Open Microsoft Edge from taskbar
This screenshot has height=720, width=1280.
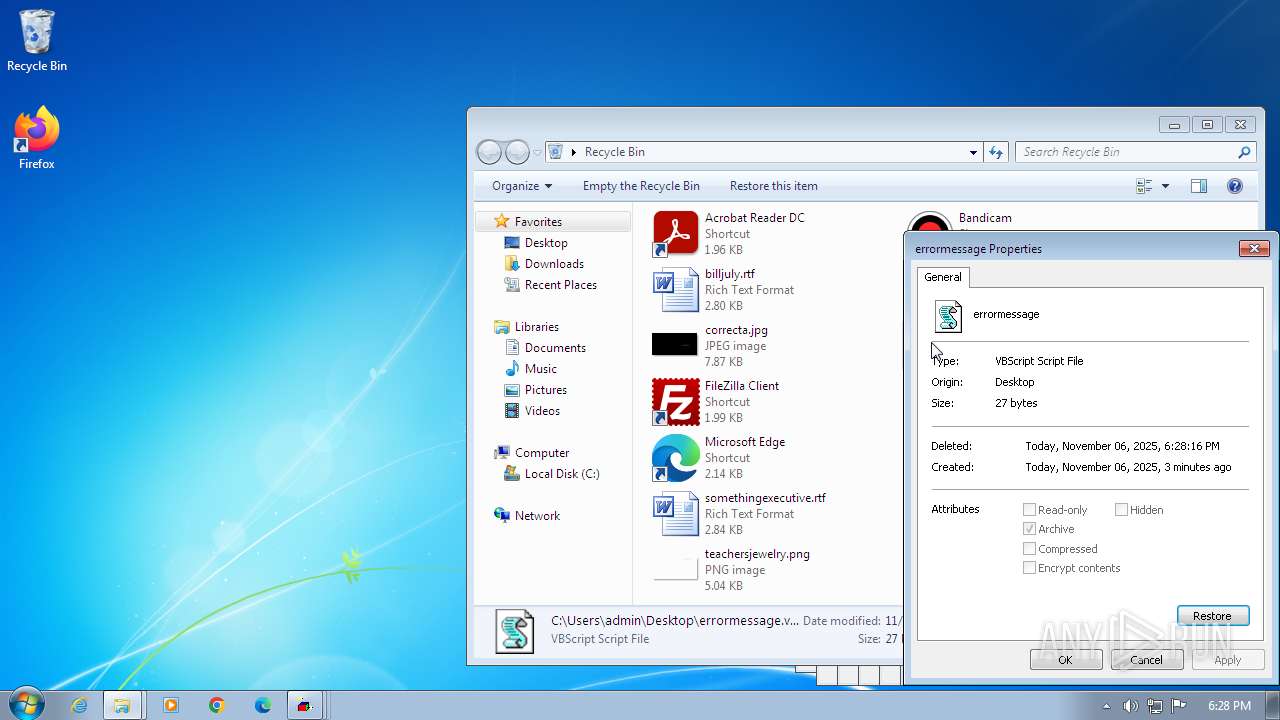tap(262, 705)
